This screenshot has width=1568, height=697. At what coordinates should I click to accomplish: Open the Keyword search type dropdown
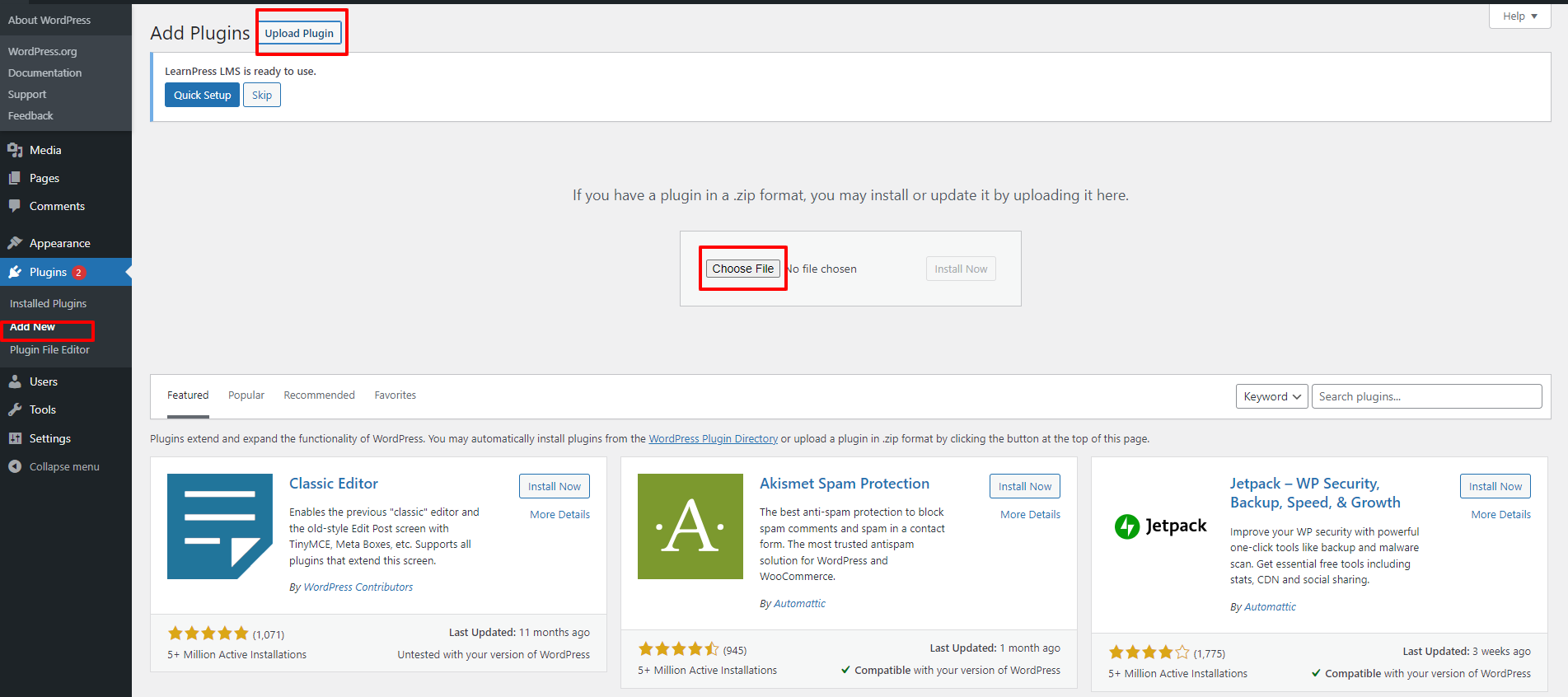(1271, 396)
